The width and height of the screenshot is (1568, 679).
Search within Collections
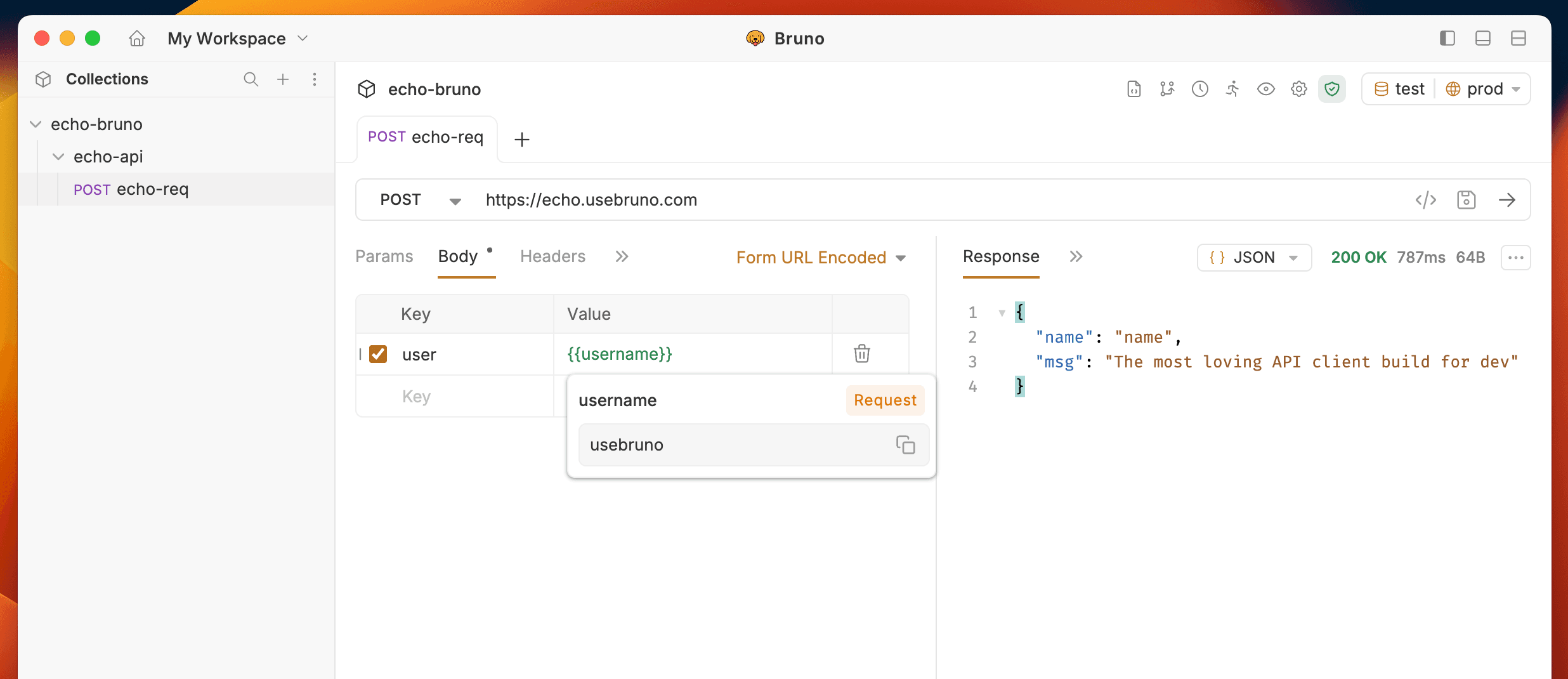251,79
